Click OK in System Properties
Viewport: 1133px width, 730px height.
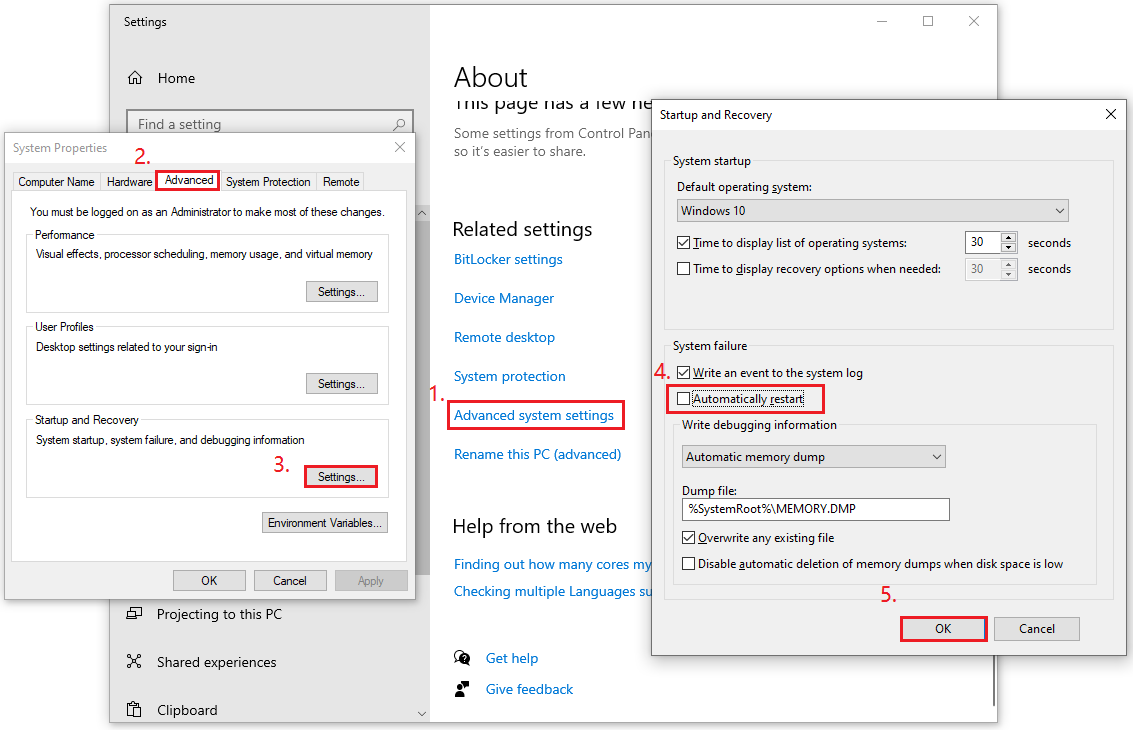tap(209, 580)
